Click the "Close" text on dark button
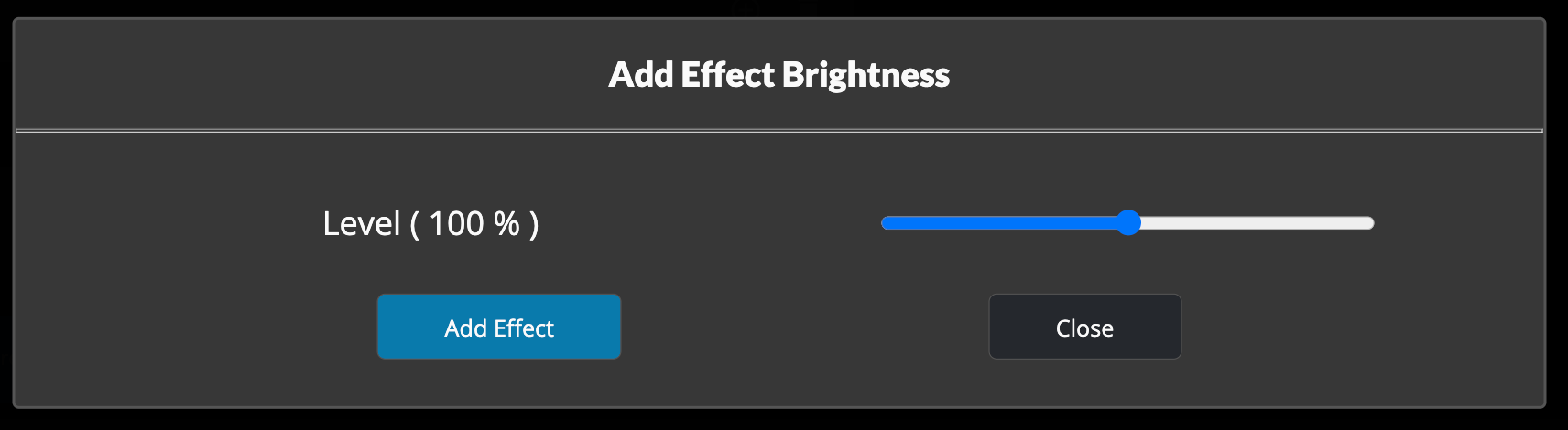Screen dimensions: 1568x430 (1084, 328)
